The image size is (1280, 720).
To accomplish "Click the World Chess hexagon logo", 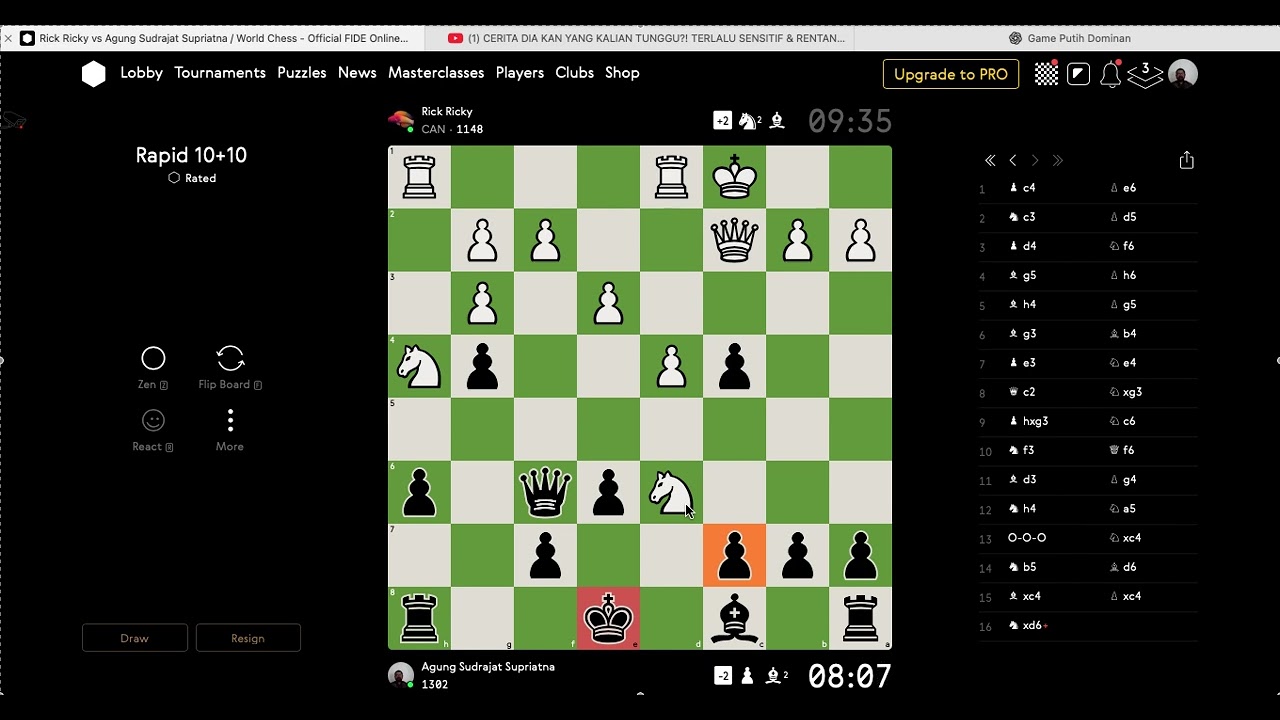I will (x=93, y=74).
